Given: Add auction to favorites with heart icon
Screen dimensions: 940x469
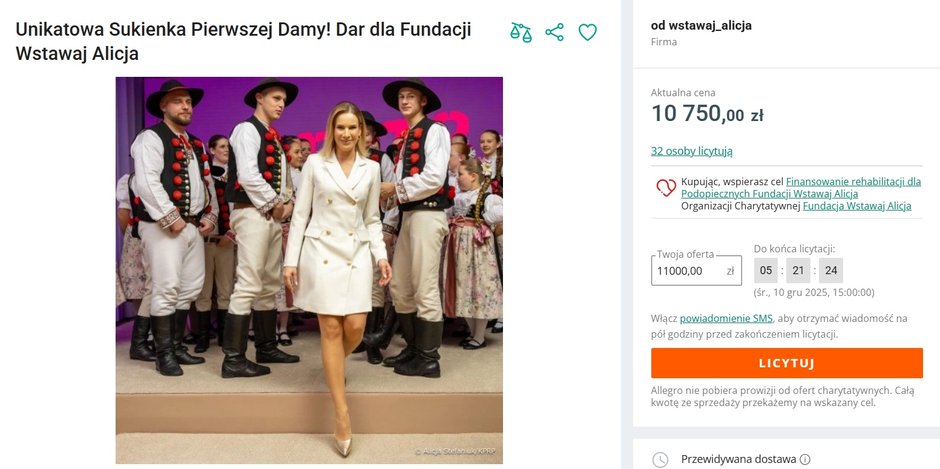Looking at the screenshot, I should tap(588, 32).
